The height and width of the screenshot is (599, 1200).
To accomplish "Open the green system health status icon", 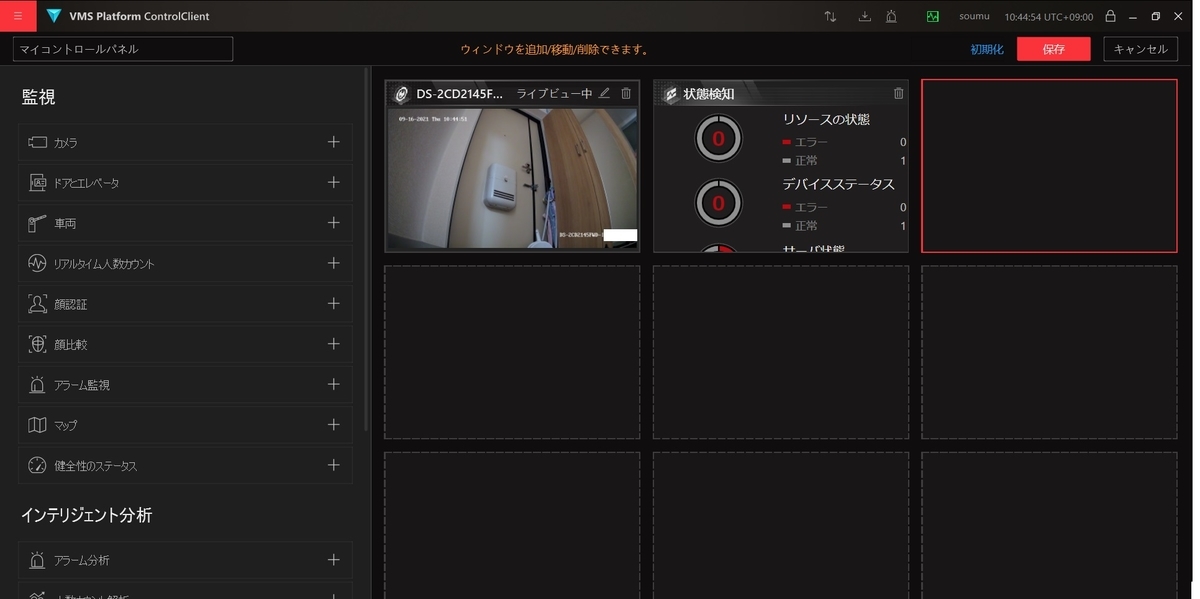I will click(932, 15).
